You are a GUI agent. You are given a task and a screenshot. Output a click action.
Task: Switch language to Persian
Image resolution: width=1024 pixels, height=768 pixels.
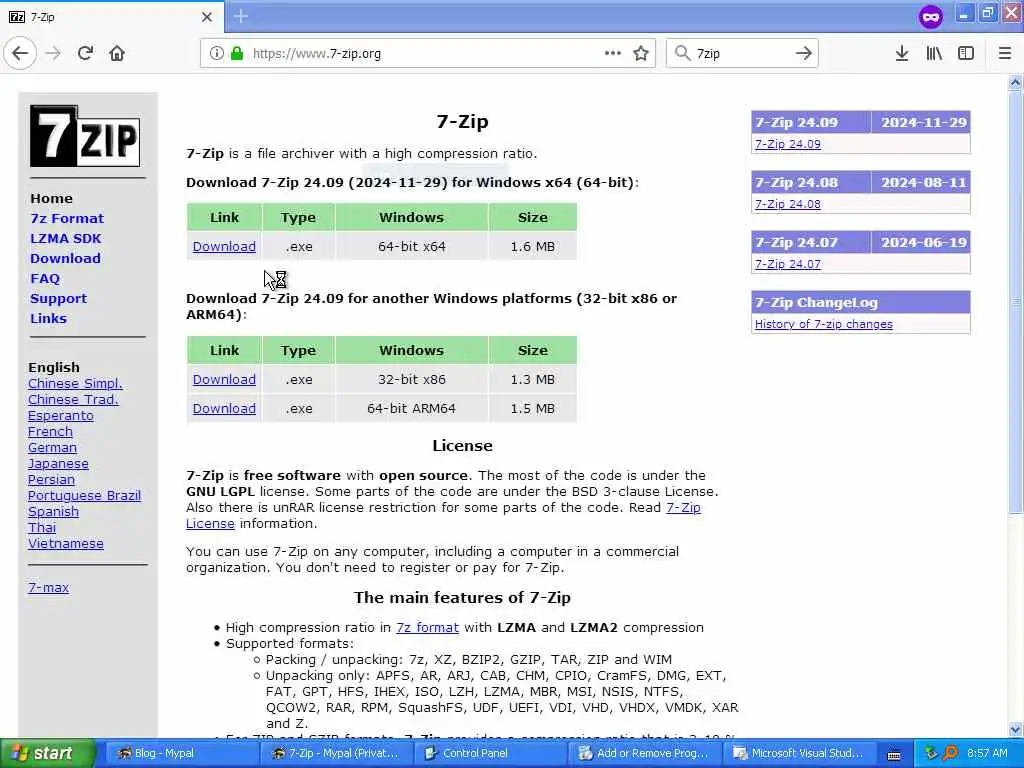[x=51, y=480]
